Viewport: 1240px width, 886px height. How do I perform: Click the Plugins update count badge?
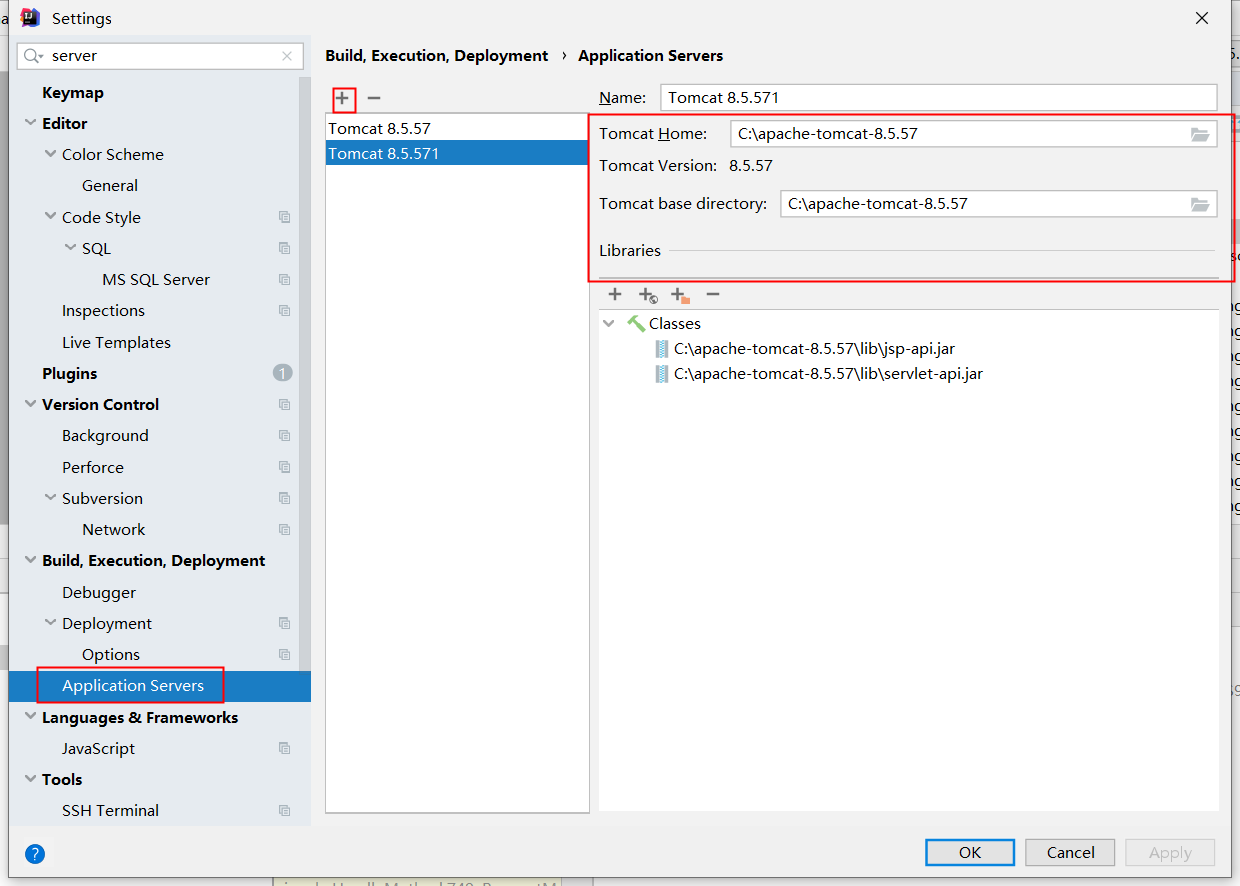(282, 373)
